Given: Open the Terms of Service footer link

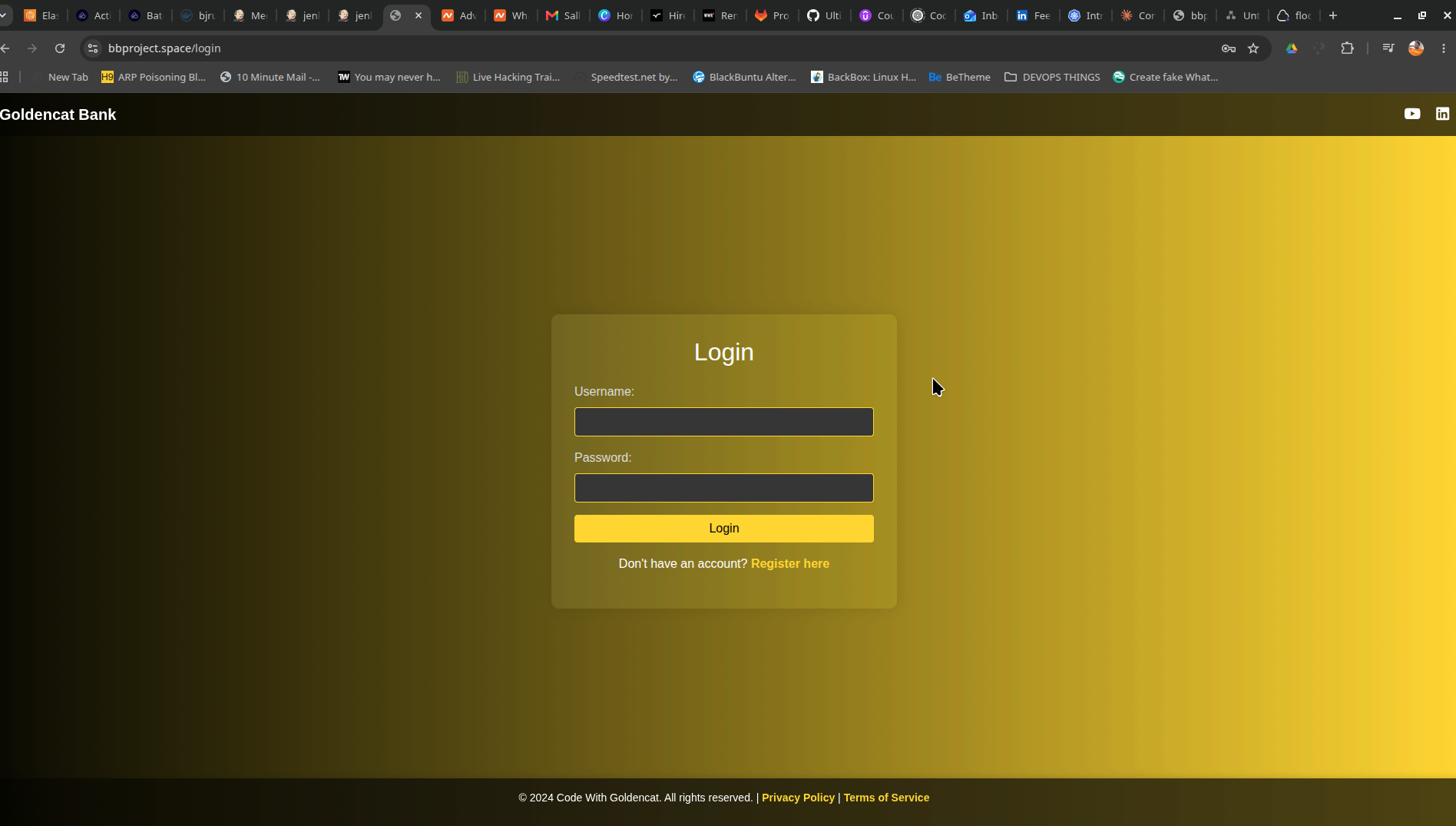Looking at the screenshot, I should (x=886, y=798).
